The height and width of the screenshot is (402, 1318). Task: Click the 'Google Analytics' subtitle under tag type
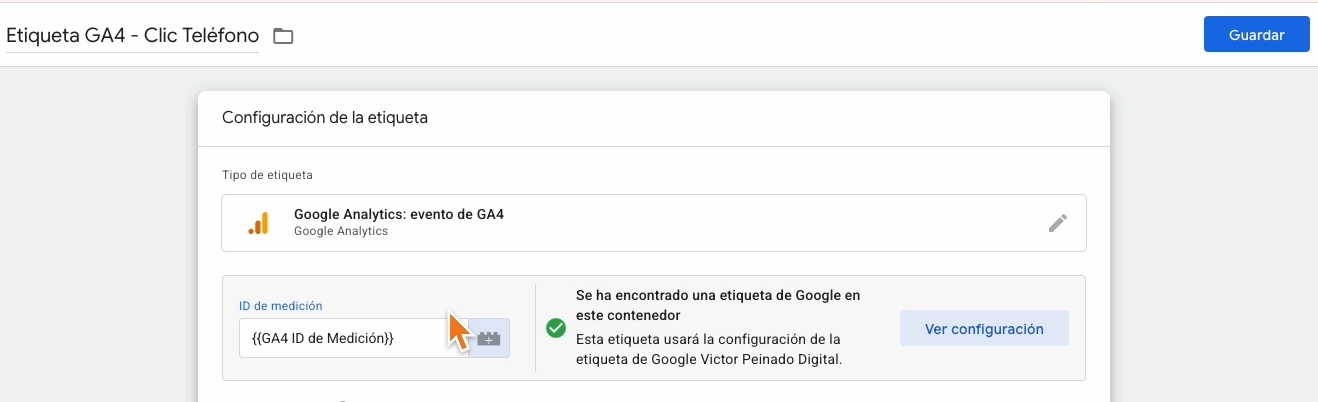click(x=340, y=231)
